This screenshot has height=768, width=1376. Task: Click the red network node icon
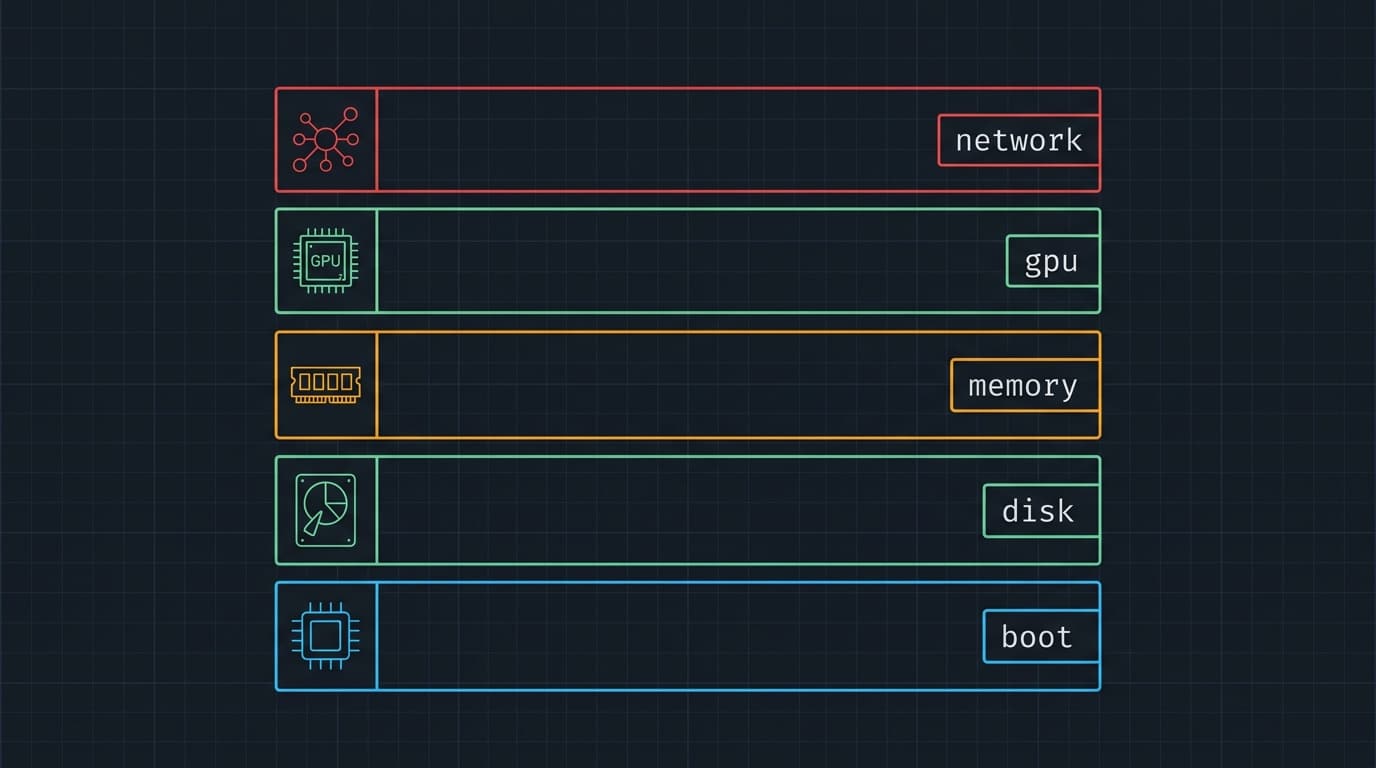tap(325, 140)
